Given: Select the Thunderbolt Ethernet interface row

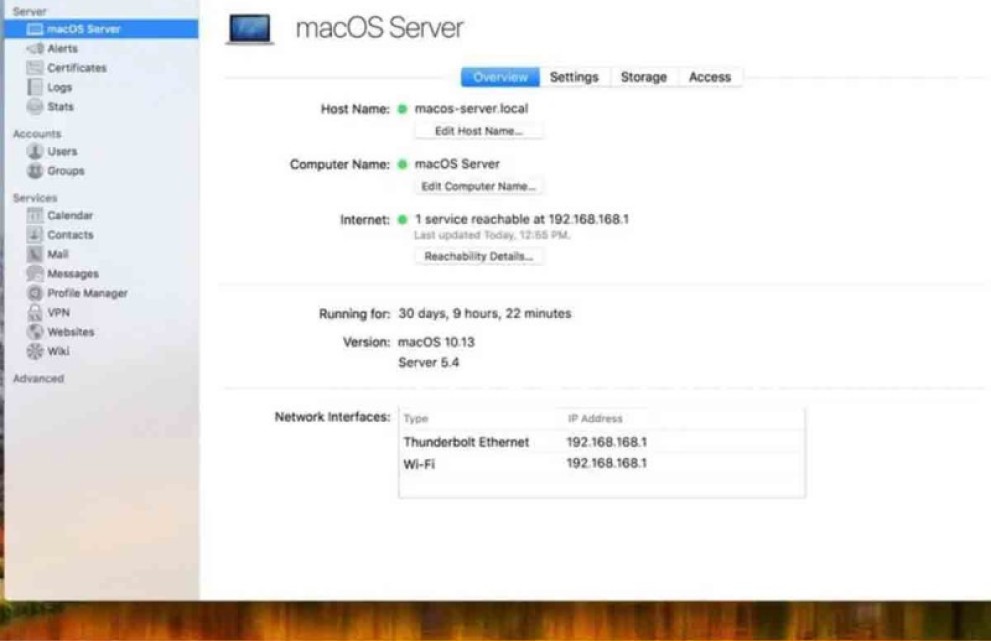Looking at the screenshot, I should pos(602,442).
